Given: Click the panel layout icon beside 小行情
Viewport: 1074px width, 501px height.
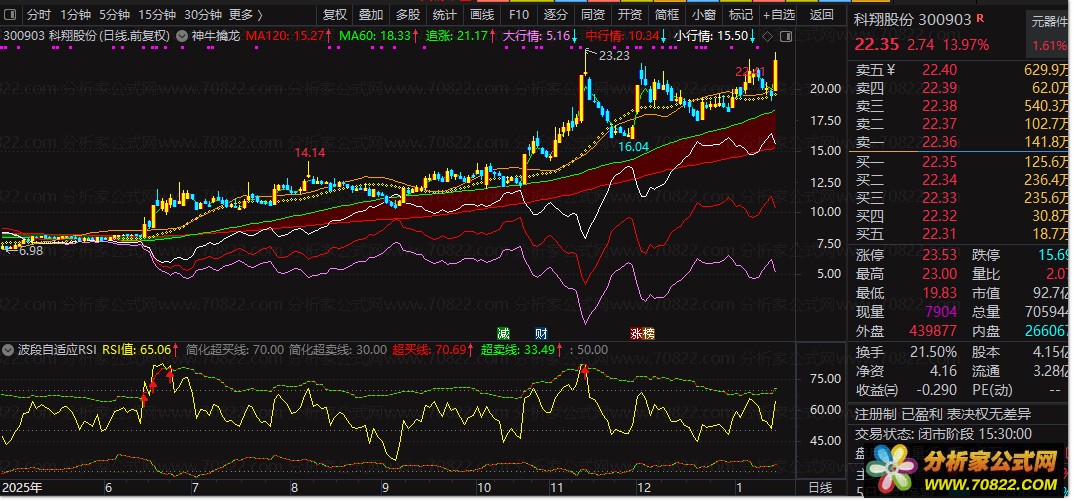Looking at the screenshot, I should (x=785, y=36).
